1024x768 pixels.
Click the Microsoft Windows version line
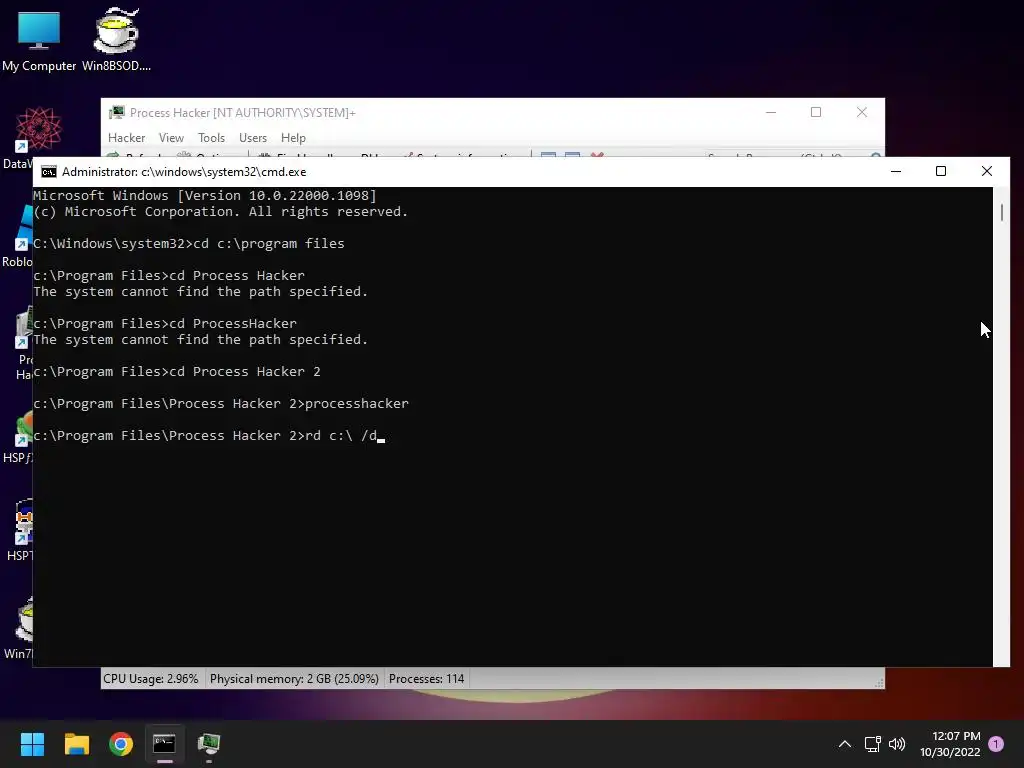tap(204, 195)
